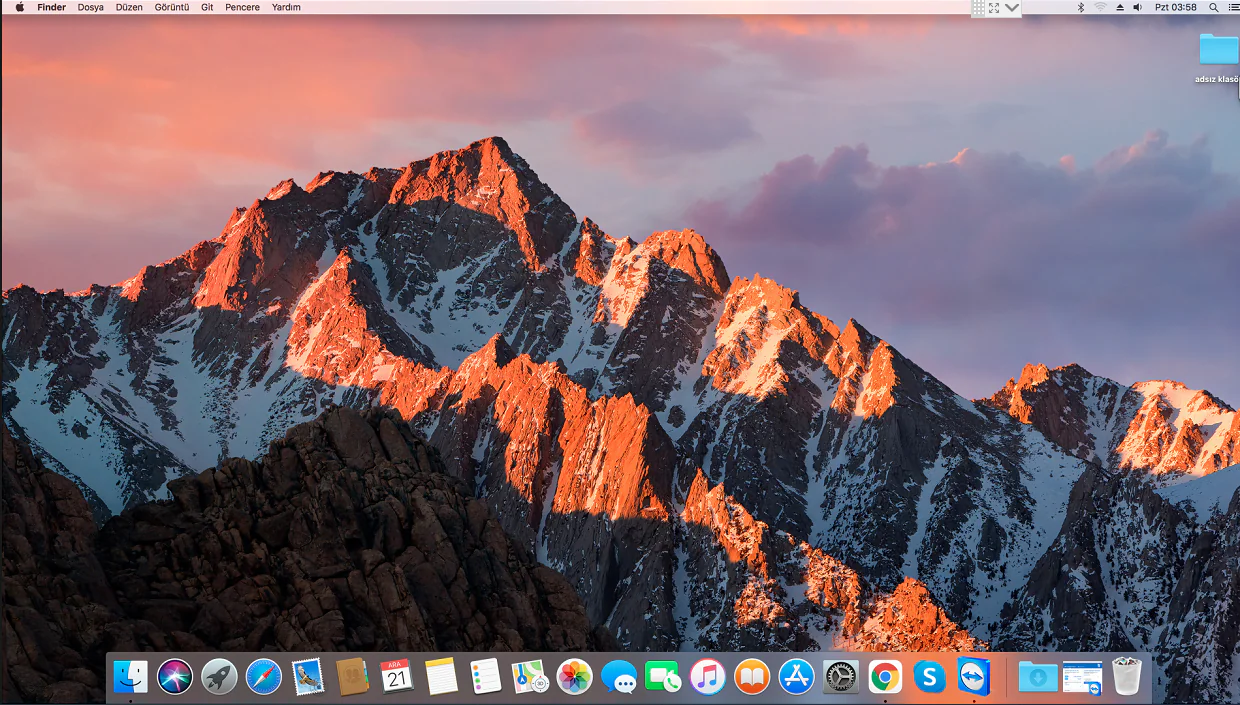
Task: Open Siri from the Dock
Action: (x=175, y=677)
